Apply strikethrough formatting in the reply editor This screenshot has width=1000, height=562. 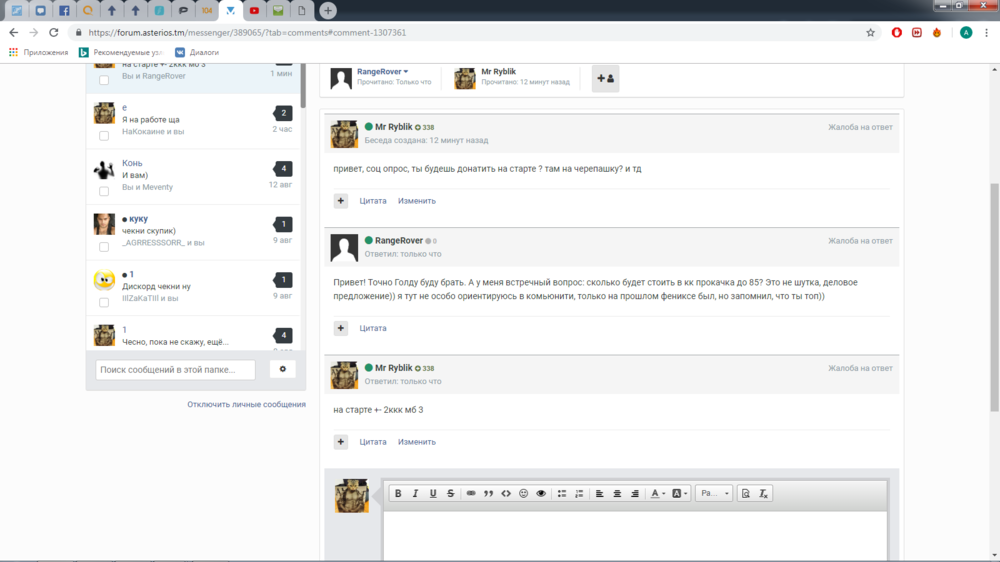coord(450,493)
